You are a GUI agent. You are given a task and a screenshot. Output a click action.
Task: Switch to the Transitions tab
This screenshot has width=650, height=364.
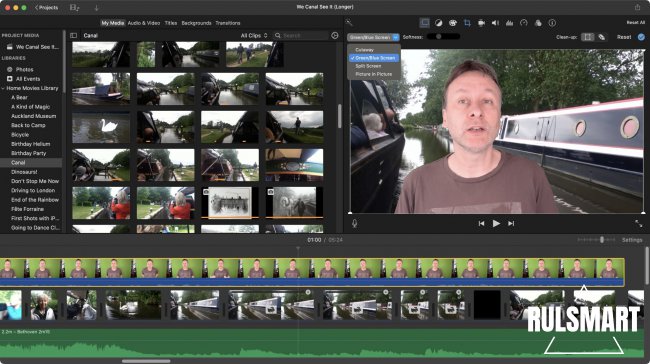[x=228, y=23]
